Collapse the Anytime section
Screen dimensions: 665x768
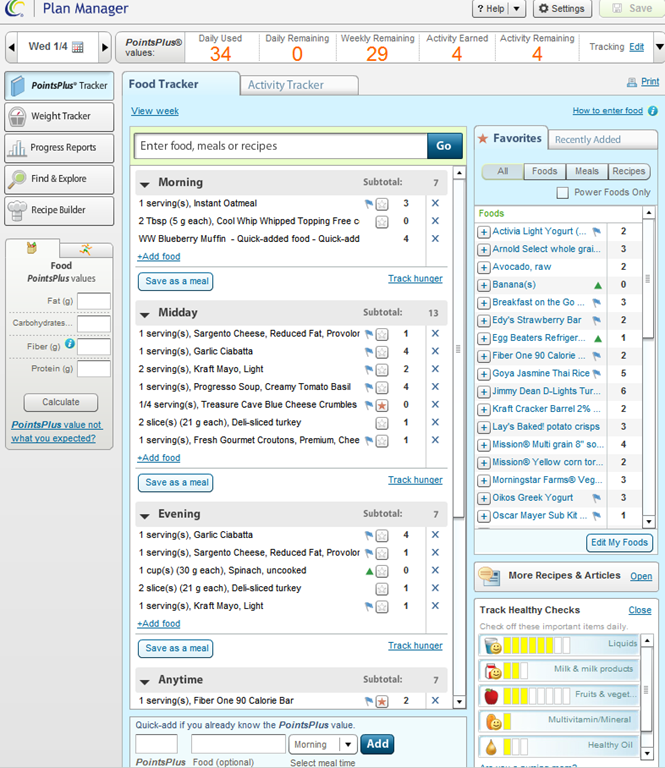144,682
